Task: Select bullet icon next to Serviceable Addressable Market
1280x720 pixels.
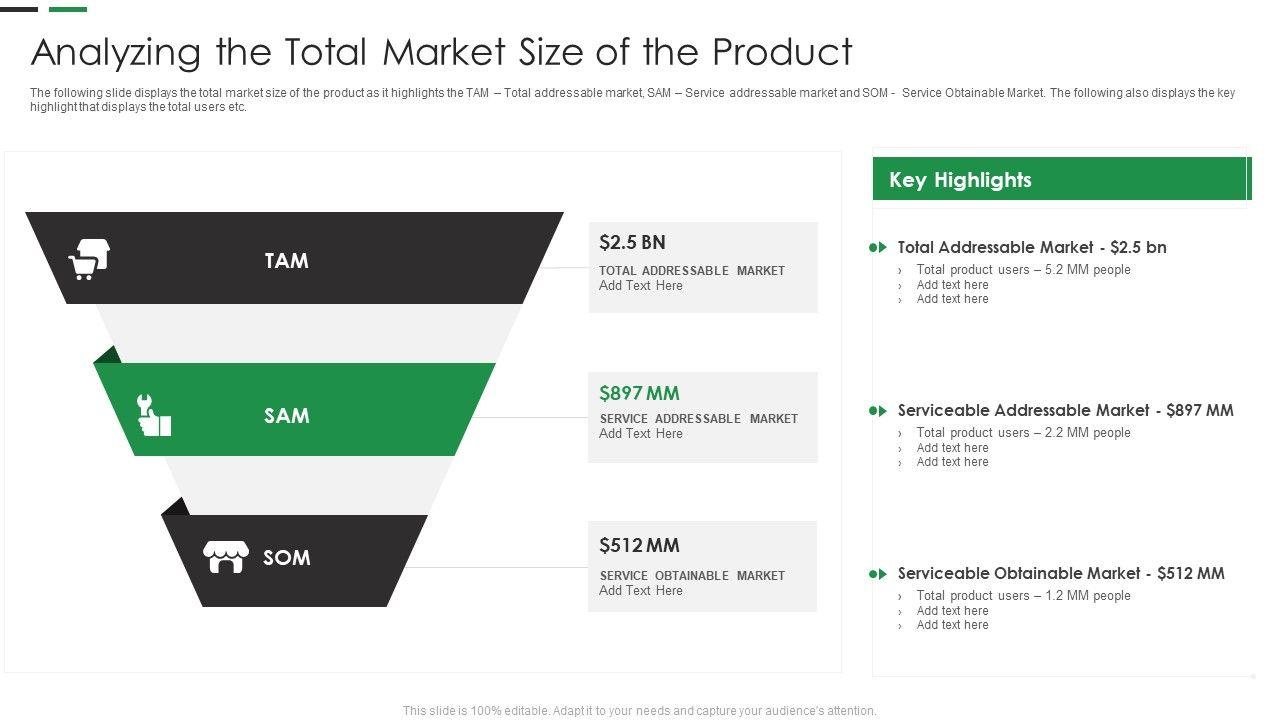Action: (878, 410)
